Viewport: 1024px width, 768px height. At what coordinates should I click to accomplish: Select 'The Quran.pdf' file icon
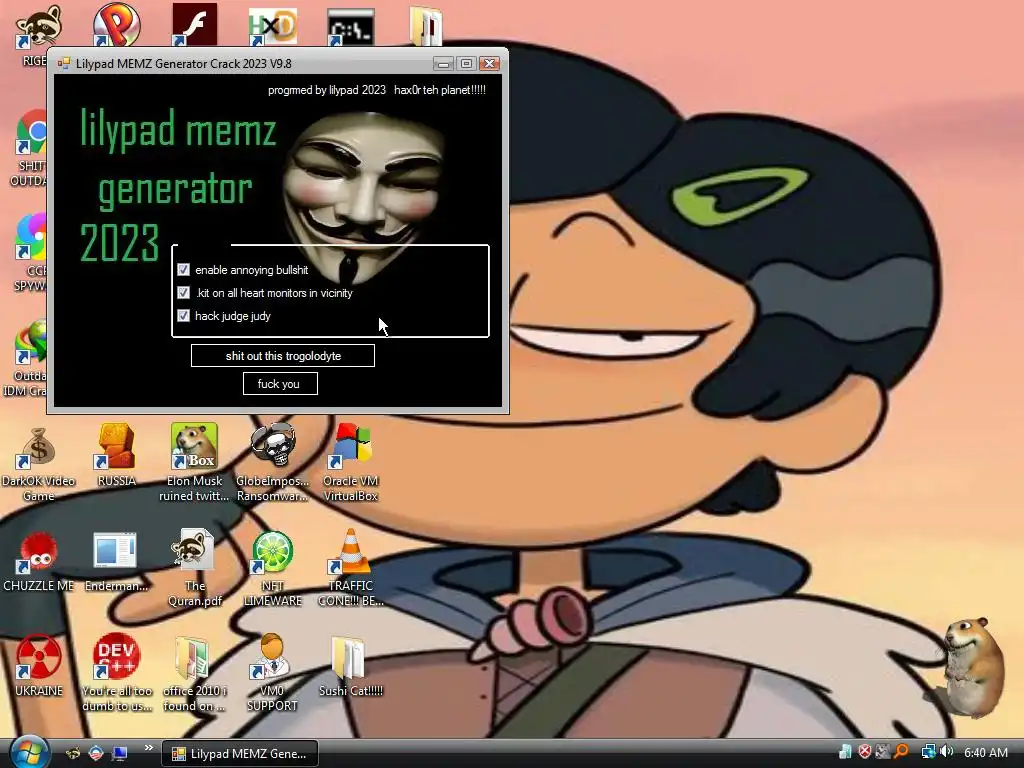tap(193, 550)
